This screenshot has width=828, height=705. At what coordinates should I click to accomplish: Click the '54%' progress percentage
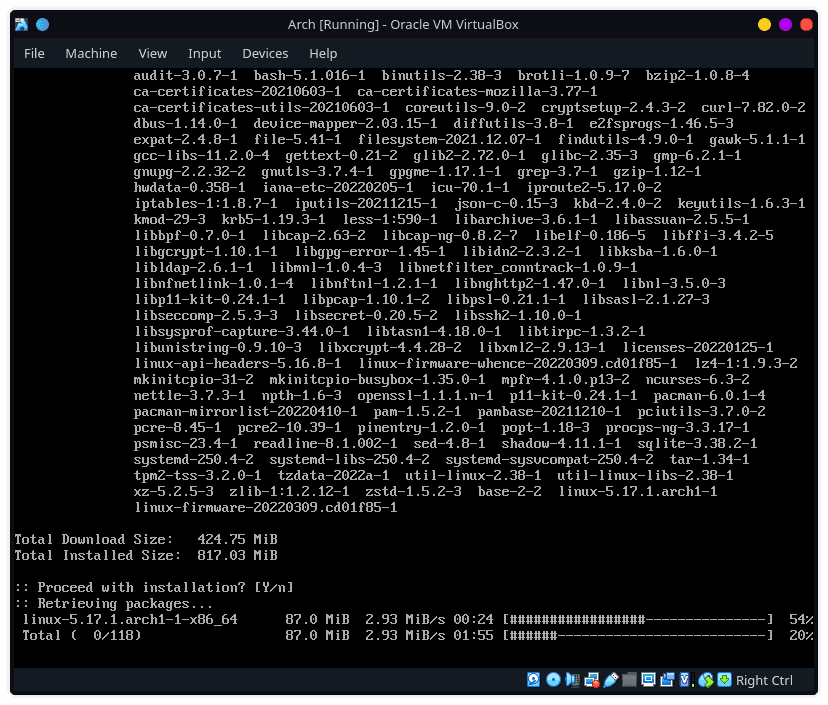pos(801,619)
